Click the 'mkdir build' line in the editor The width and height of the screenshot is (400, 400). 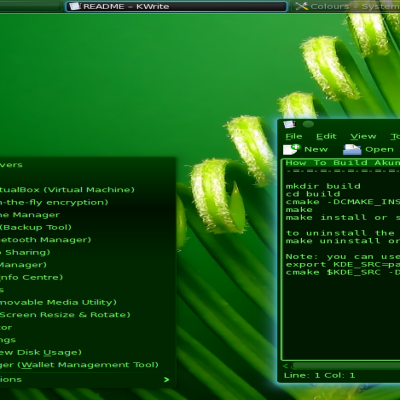coord(323,186)
